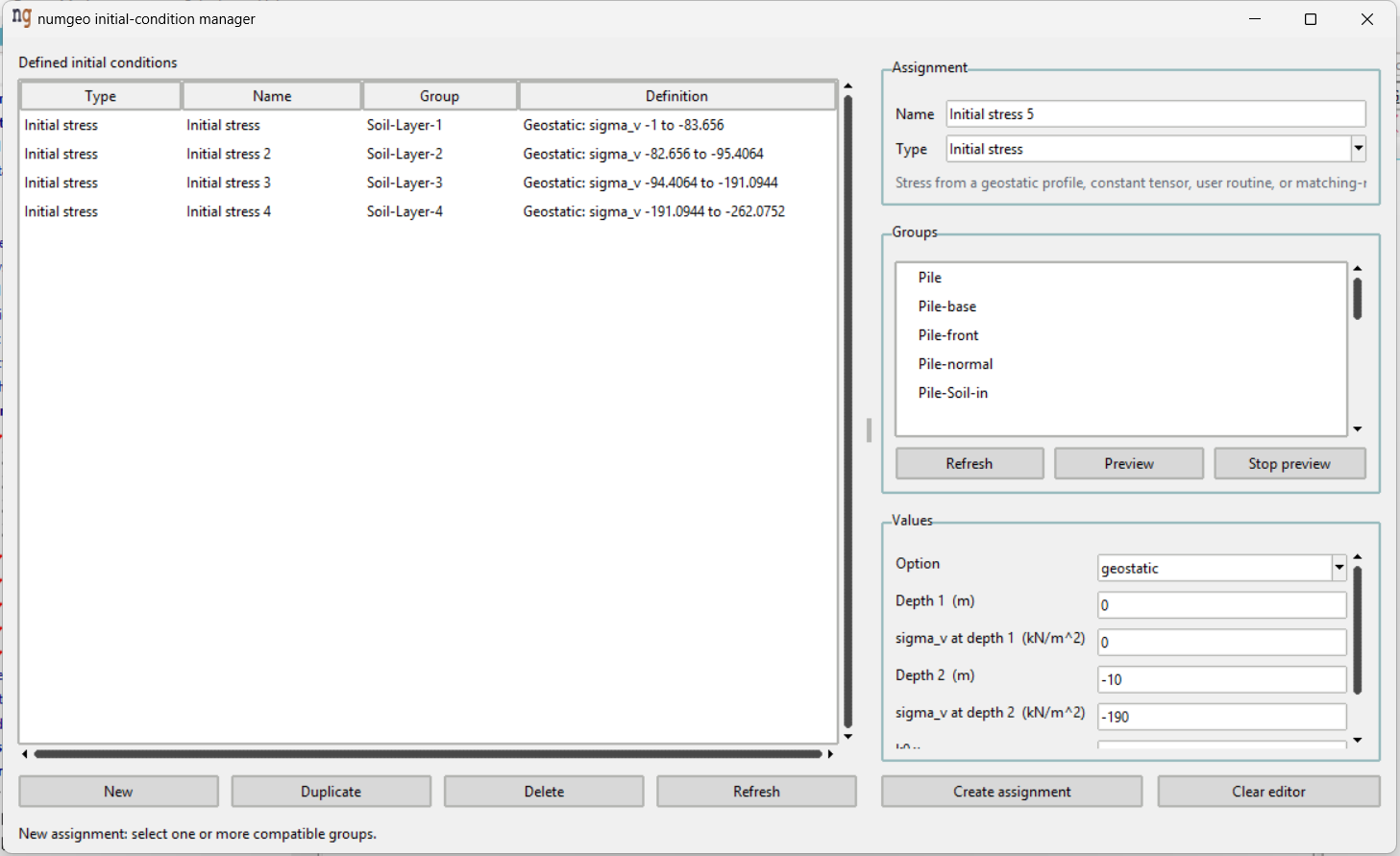The width and height of the screenshot is (1400, 856).
Task: Click the Delete button
Action: click(544, 792)
